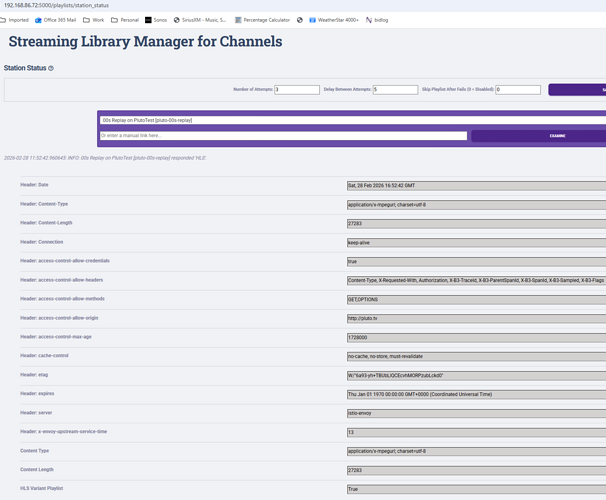Focus the Number of Attempts field
Viewport: 606px width, 500px height.
click(x=296, y=90)
